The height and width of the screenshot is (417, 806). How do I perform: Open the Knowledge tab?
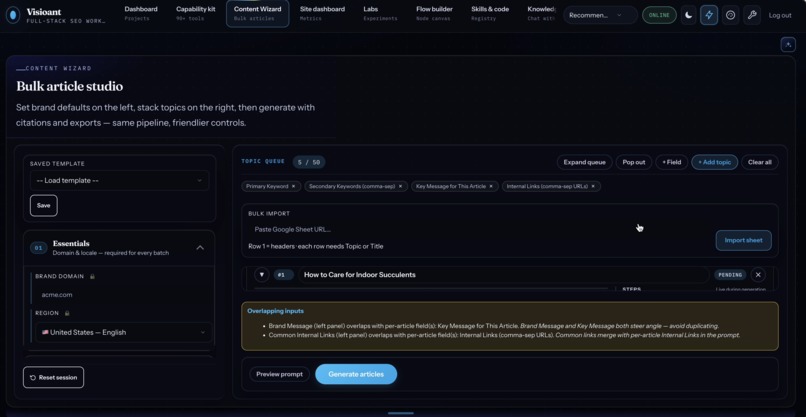(541, 13)
